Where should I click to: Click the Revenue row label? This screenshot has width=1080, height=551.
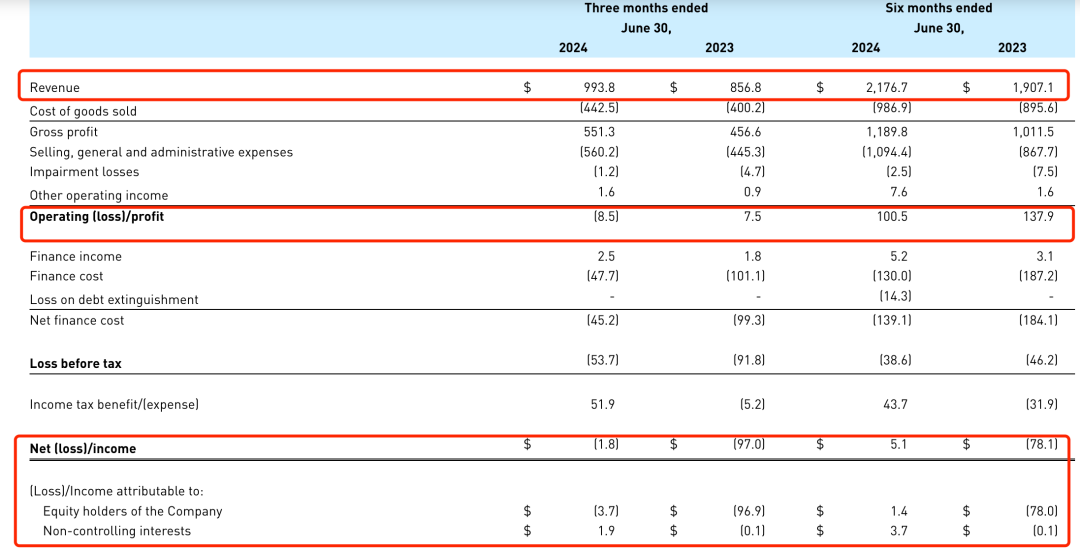[55, 88]
